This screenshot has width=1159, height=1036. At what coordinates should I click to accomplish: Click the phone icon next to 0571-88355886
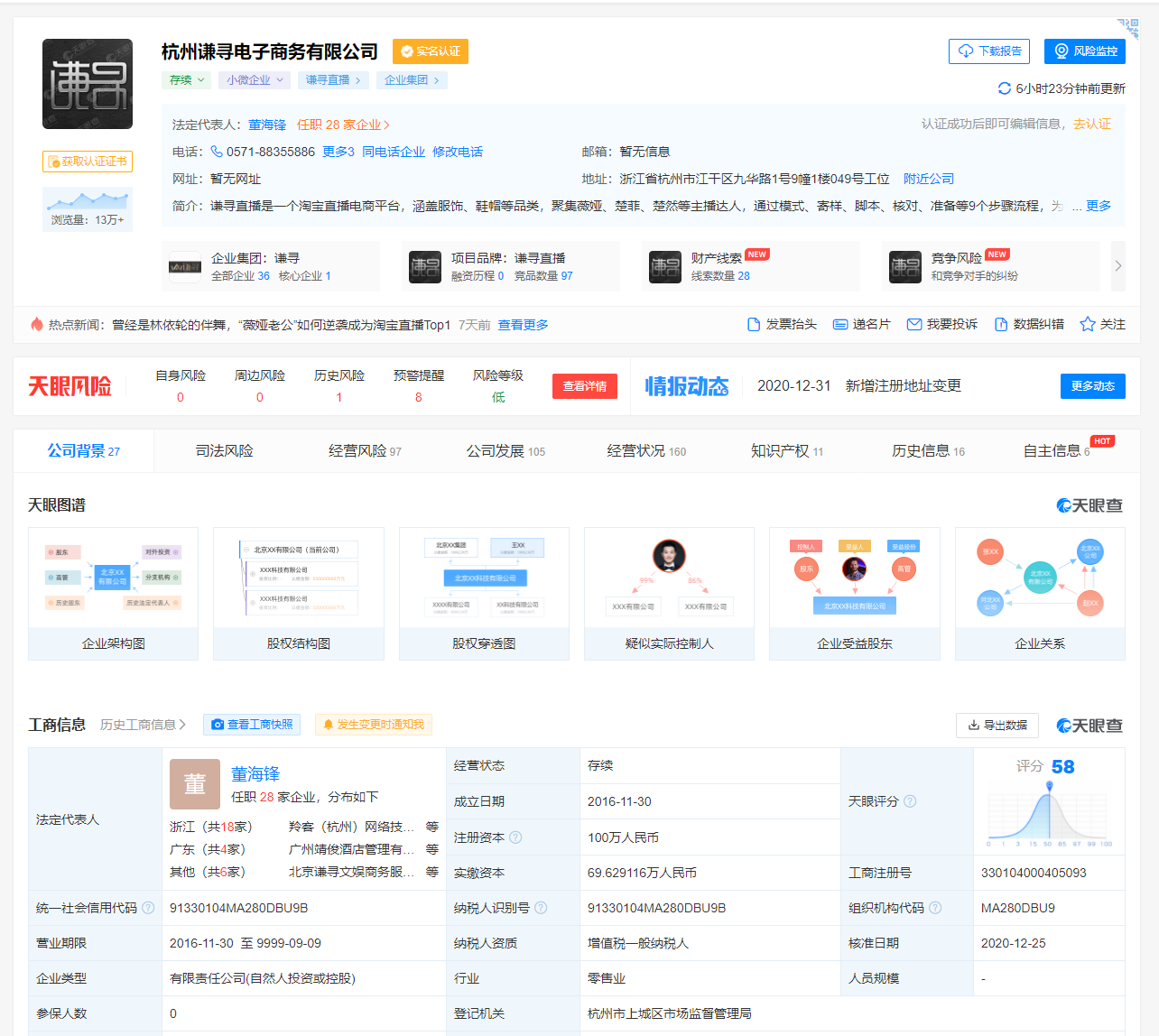click(217, 152)
